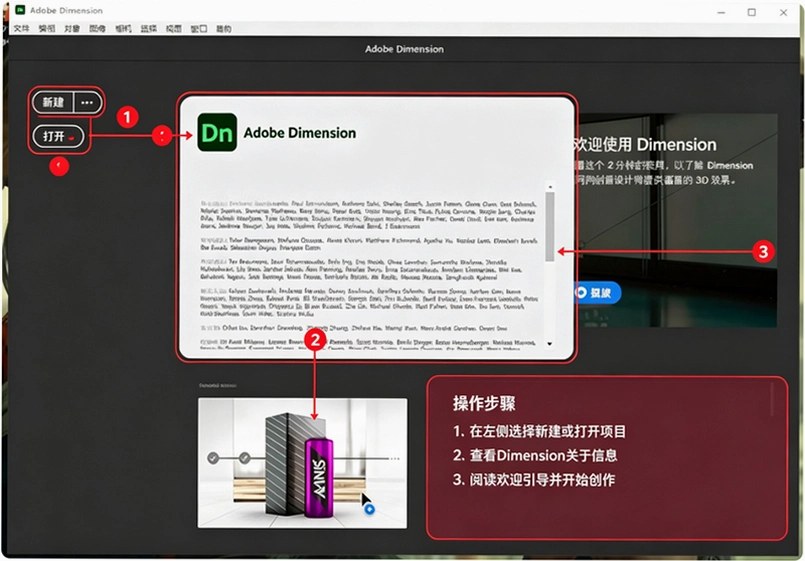This screenshot has width=805, height=561.
Task: Click the credits list scrollbar thumb
Action: coord(550,226)
